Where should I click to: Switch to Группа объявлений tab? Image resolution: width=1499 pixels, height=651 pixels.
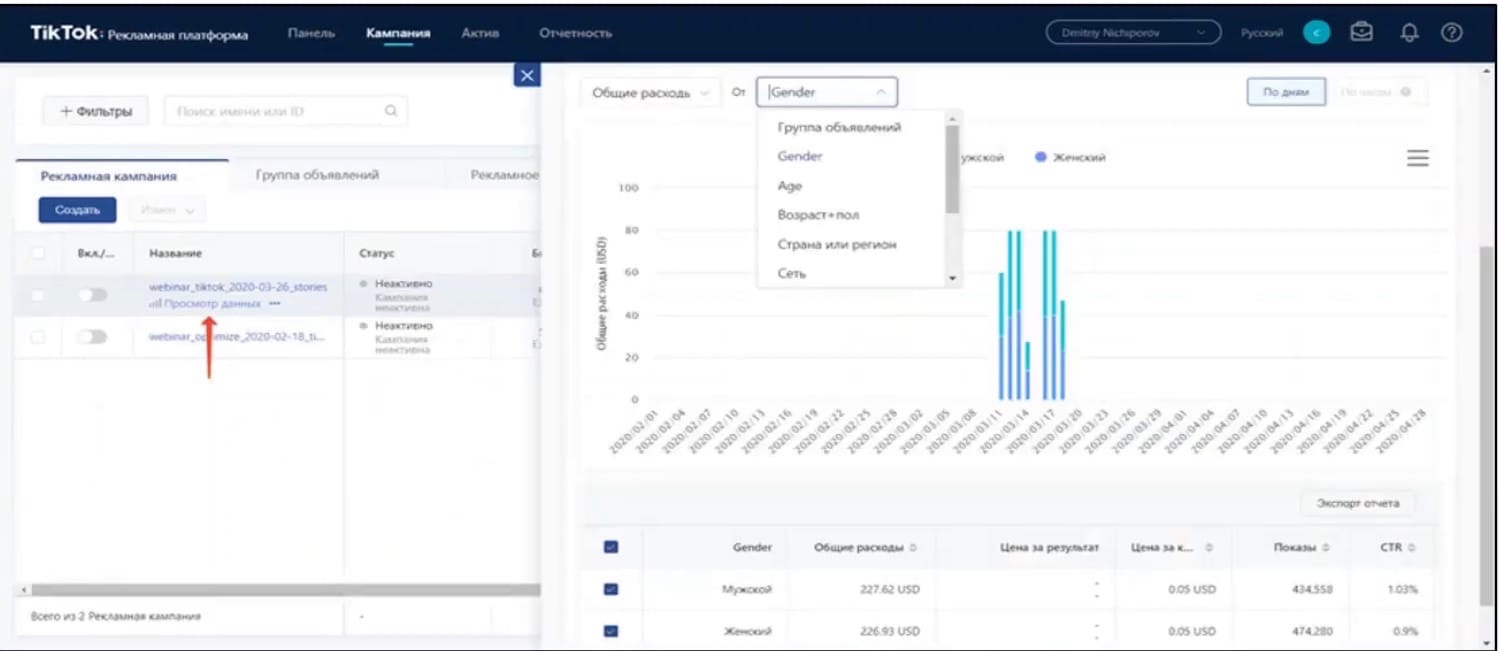pos(317,175)
